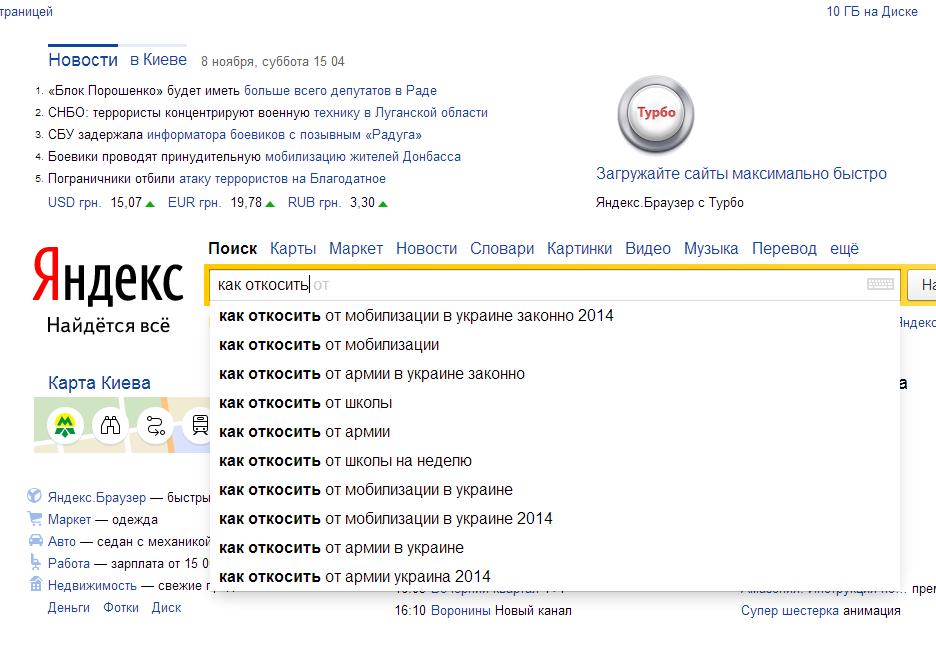Open 'Загружайте сайты максимально быстро' link
Image resolution: width=936 pixels, height=667 pixels.
coord(741,174)
